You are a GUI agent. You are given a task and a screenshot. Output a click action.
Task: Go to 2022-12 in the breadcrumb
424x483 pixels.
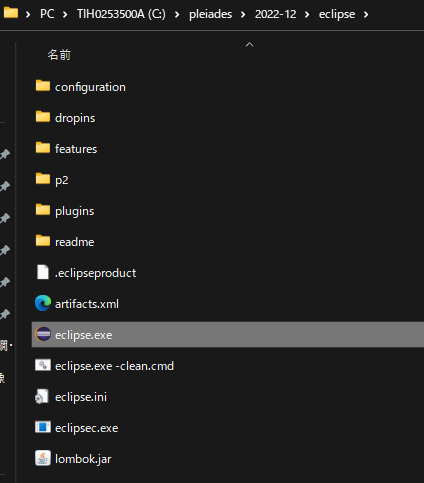[x=276, y=14]
